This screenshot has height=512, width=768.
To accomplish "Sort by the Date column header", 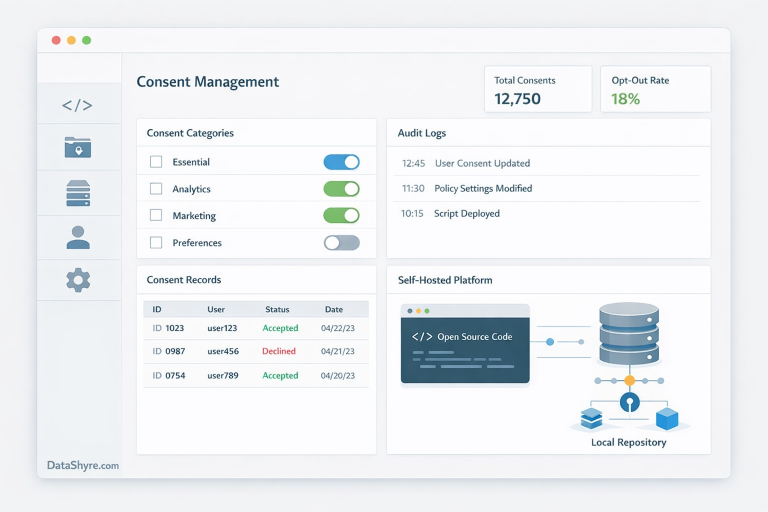I will click(334, 309).
